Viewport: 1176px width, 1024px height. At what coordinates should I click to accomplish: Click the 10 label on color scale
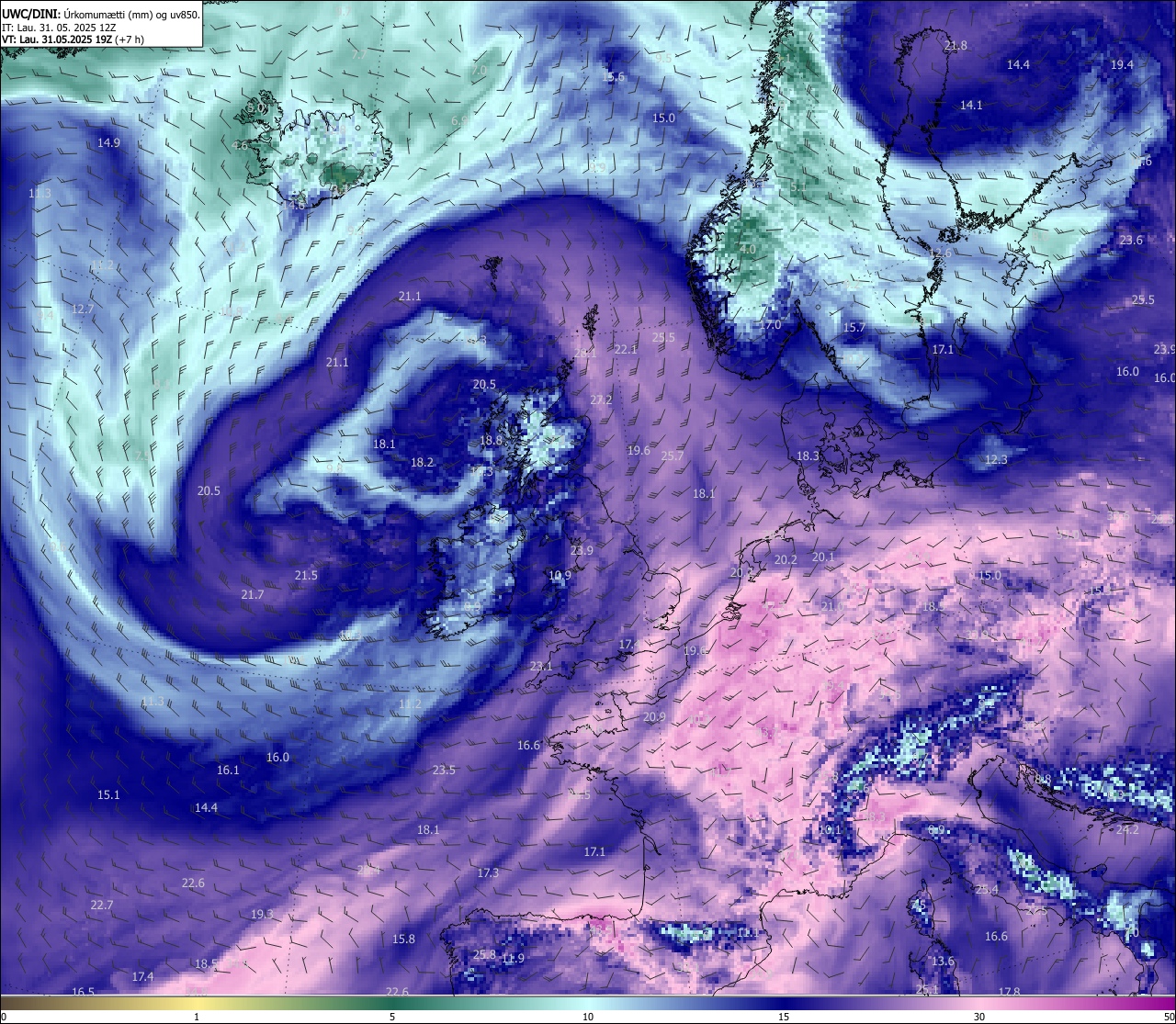588,1017
